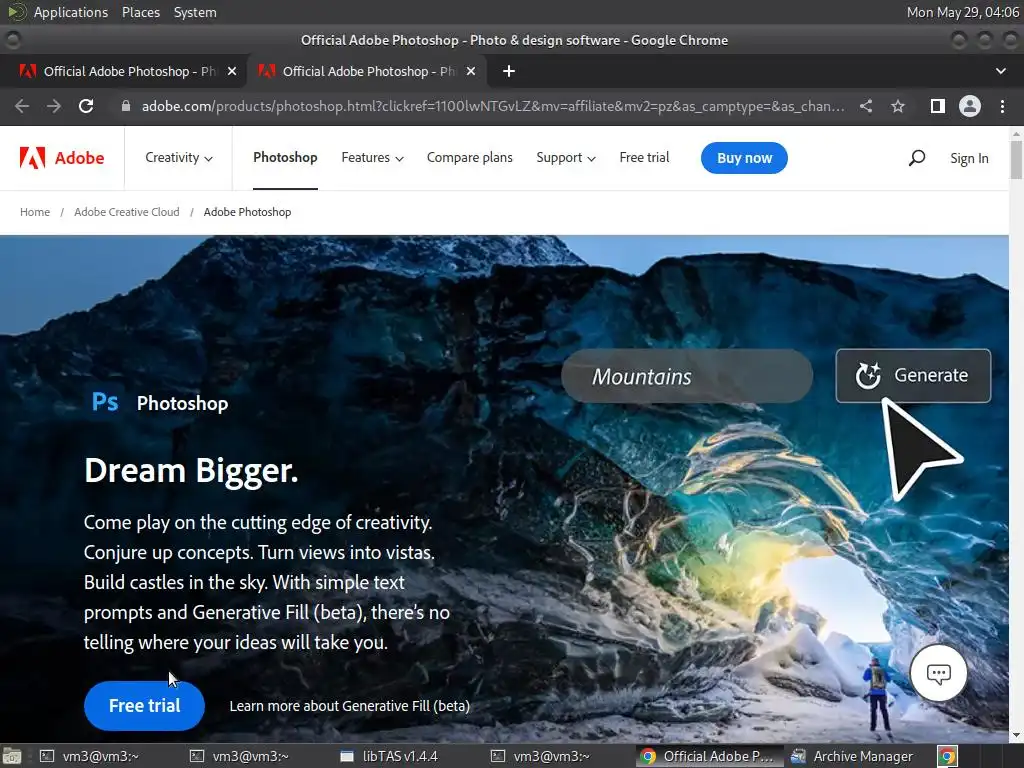The height and width of the screenshot is (768, 1024).
Task: Open a new browser tab
Action: coord(509,71)
